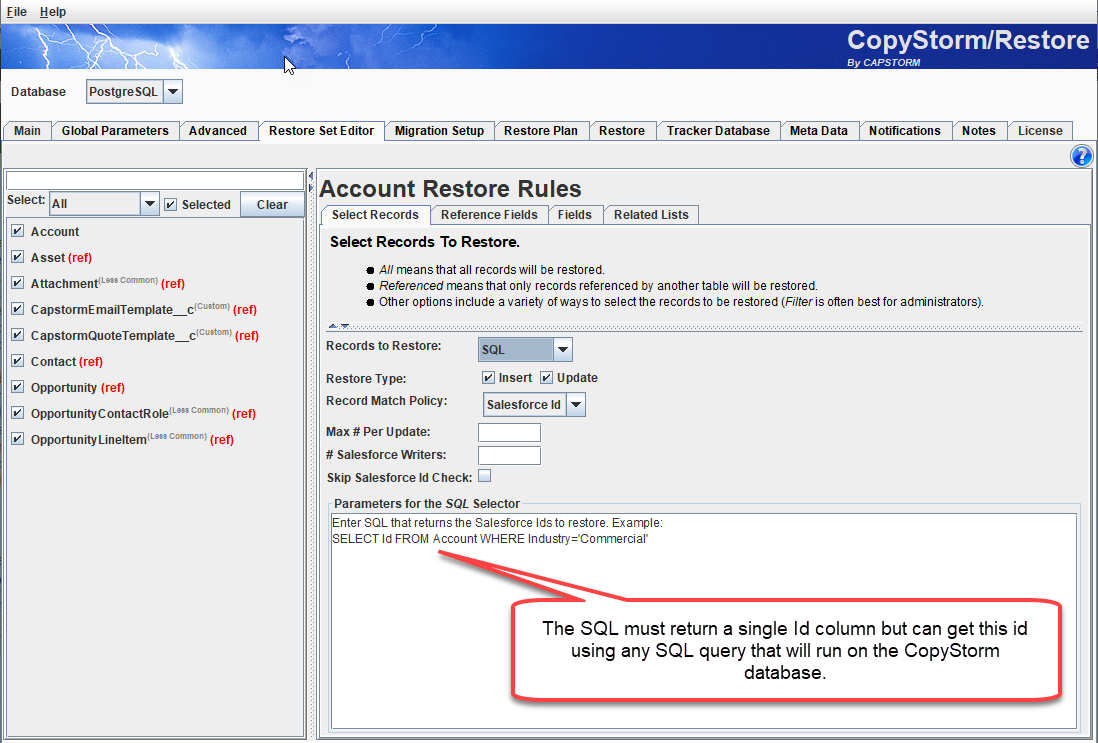Select the CapstormQuoteTemplate__c table name
Screen dimensions: 1098x743
(113, 335)
